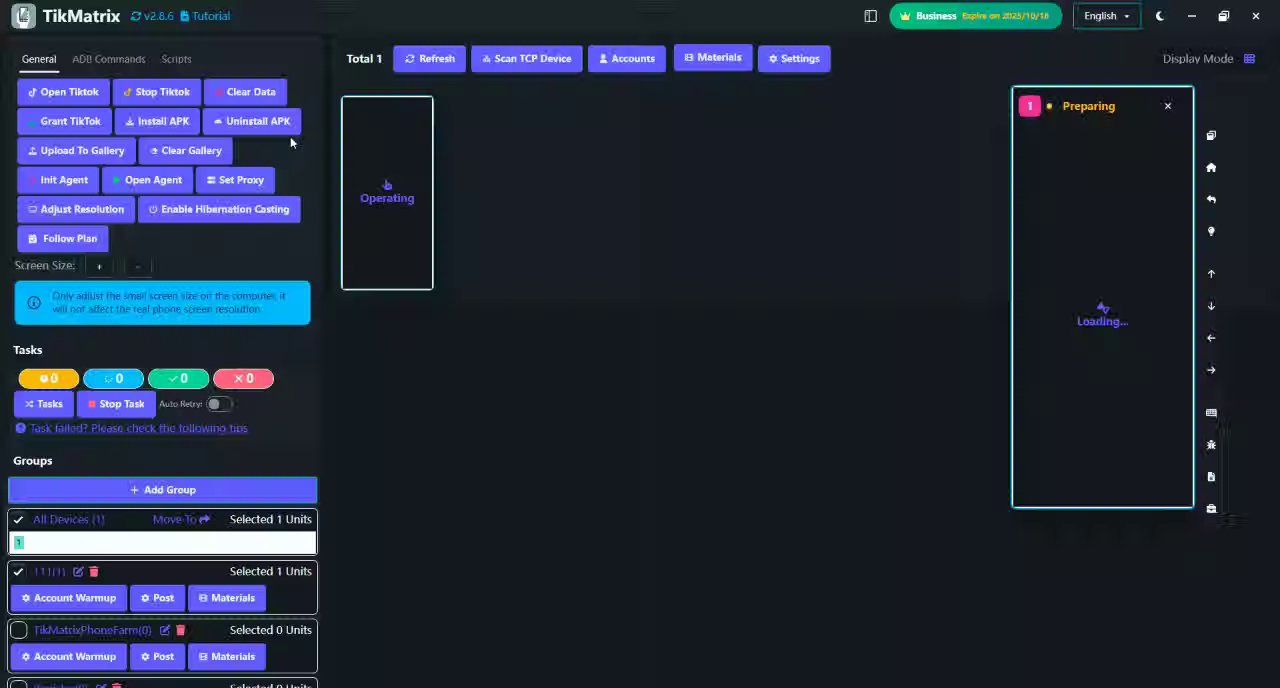Click the file icon in device toolbar
Image resolution: width=1280 pixels, height=688 pixels.
click(1211, 477)
